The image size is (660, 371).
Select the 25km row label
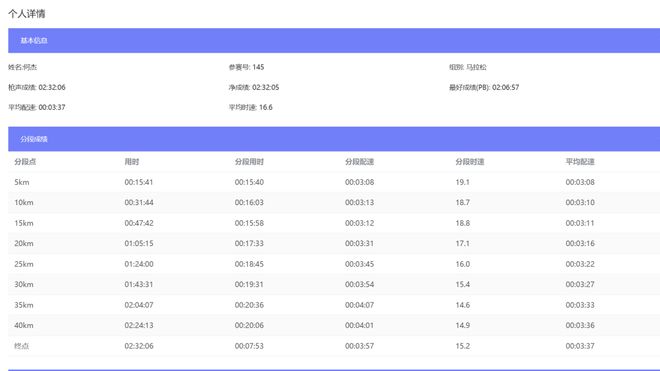click(x=24, y=264)
